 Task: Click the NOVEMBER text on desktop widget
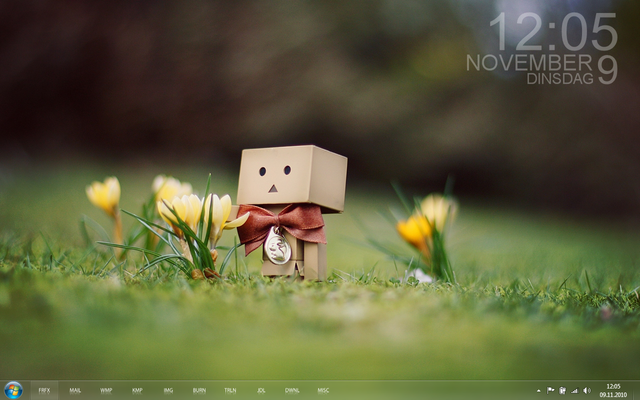point(529,63)
